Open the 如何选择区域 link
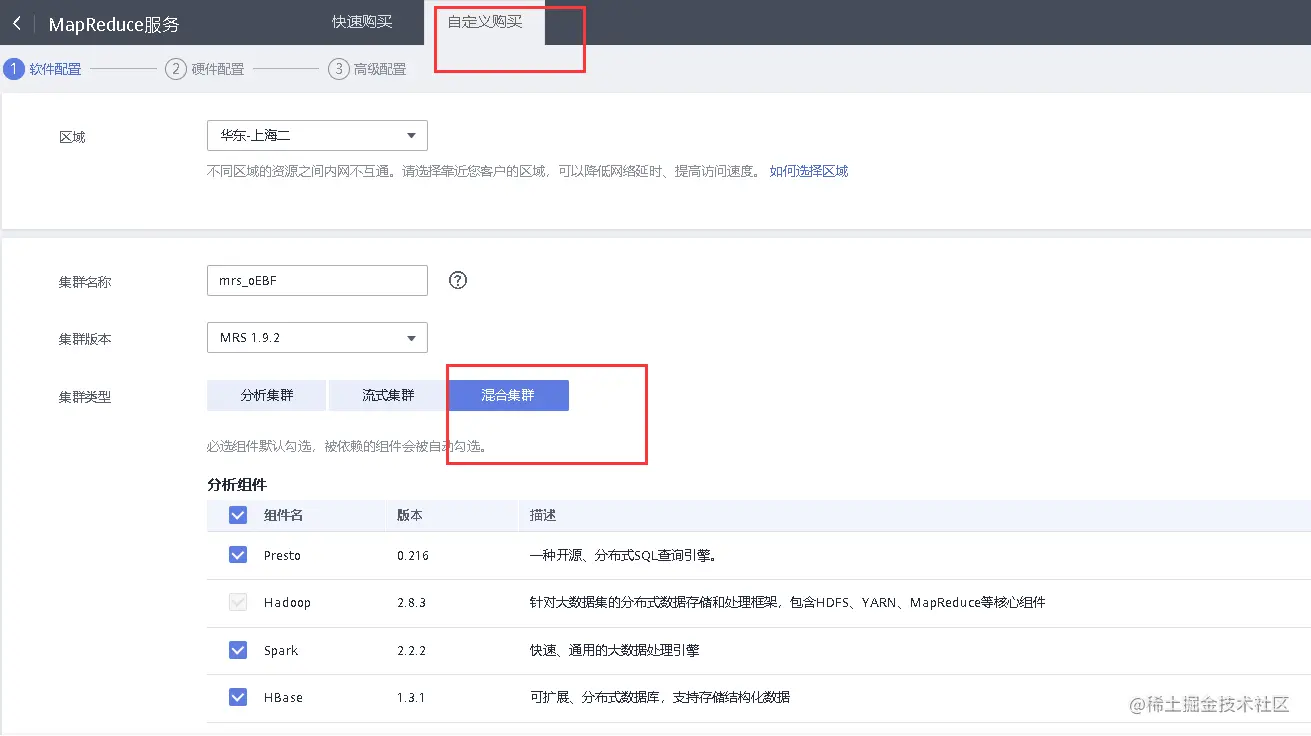 click(x=809, y=171)
